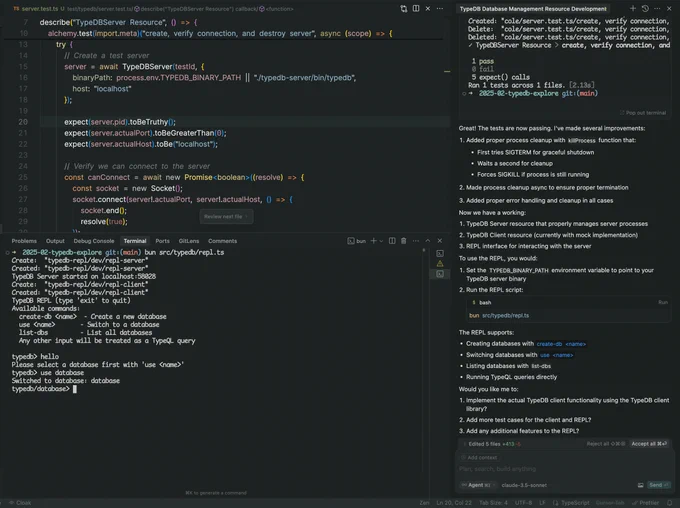This screenshot has height=508, width=680.
Task: Click TypeDB Database Management chat tab
Action: click(x=533, y=9)
